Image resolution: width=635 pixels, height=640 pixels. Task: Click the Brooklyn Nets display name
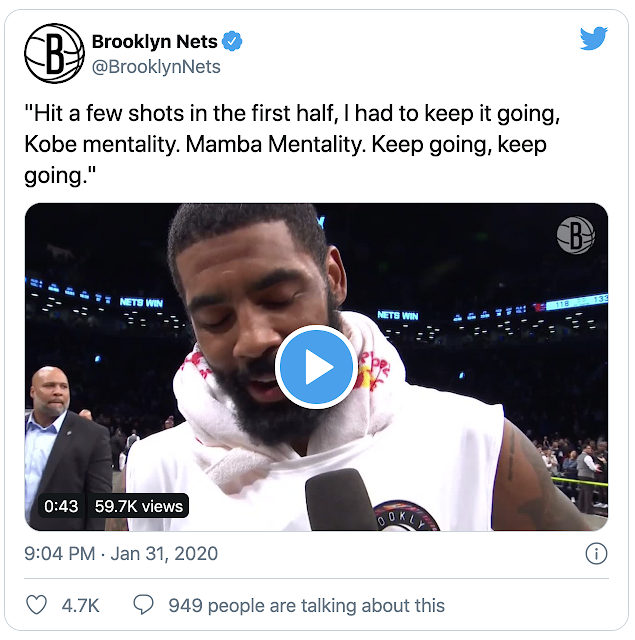coord(155,42)
